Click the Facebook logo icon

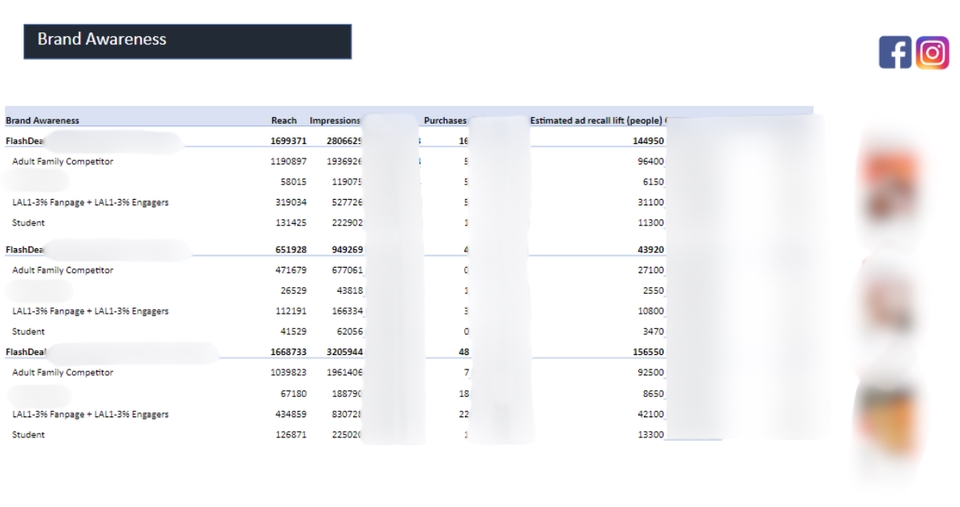tap(895, 52)
